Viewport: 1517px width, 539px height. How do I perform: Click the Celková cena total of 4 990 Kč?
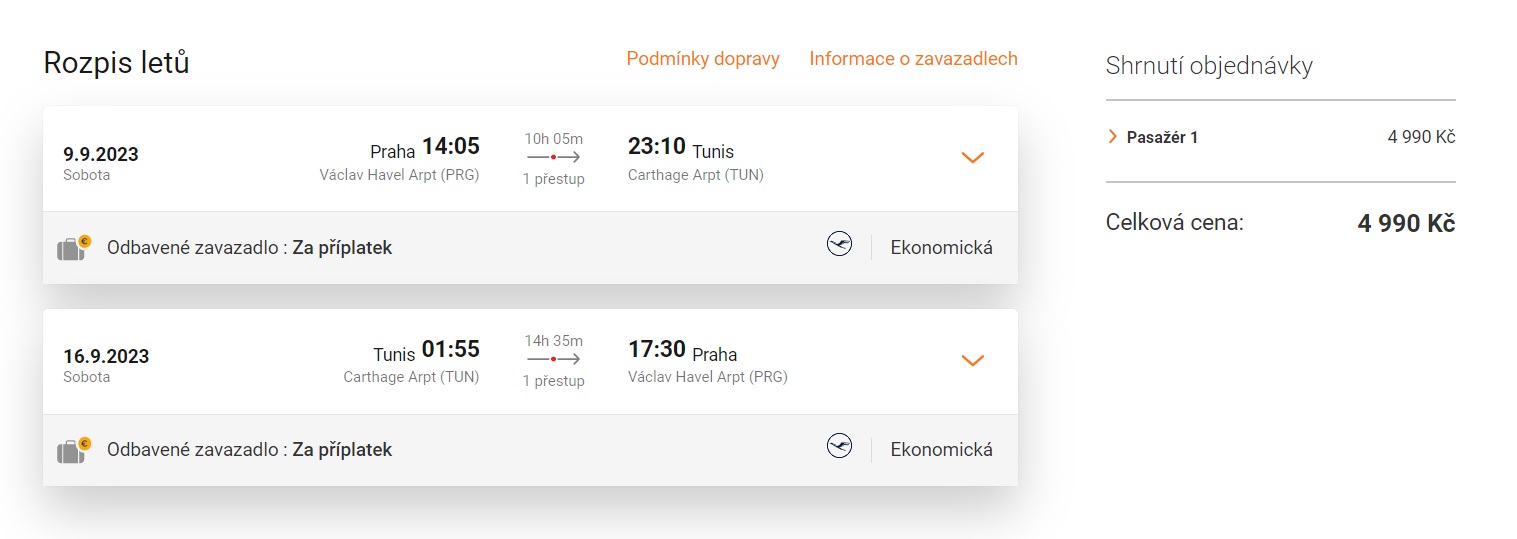point(1405,224)
